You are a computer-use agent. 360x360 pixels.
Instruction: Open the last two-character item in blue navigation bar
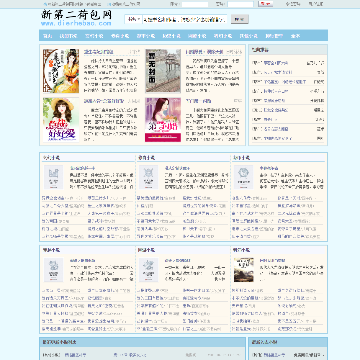tap(295, 36)
